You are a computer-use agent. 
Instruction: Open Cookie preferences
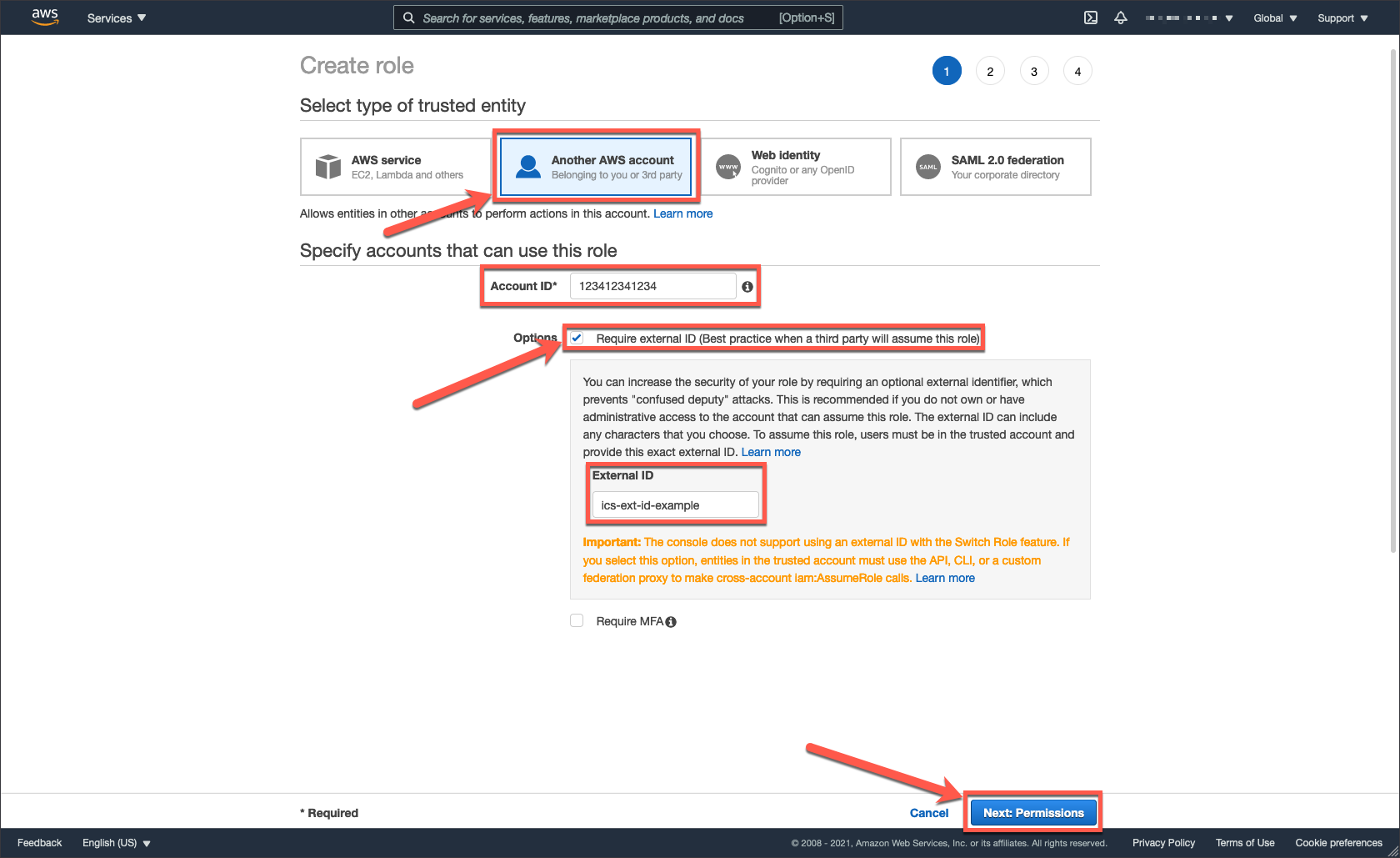[x=1338, y=843]
